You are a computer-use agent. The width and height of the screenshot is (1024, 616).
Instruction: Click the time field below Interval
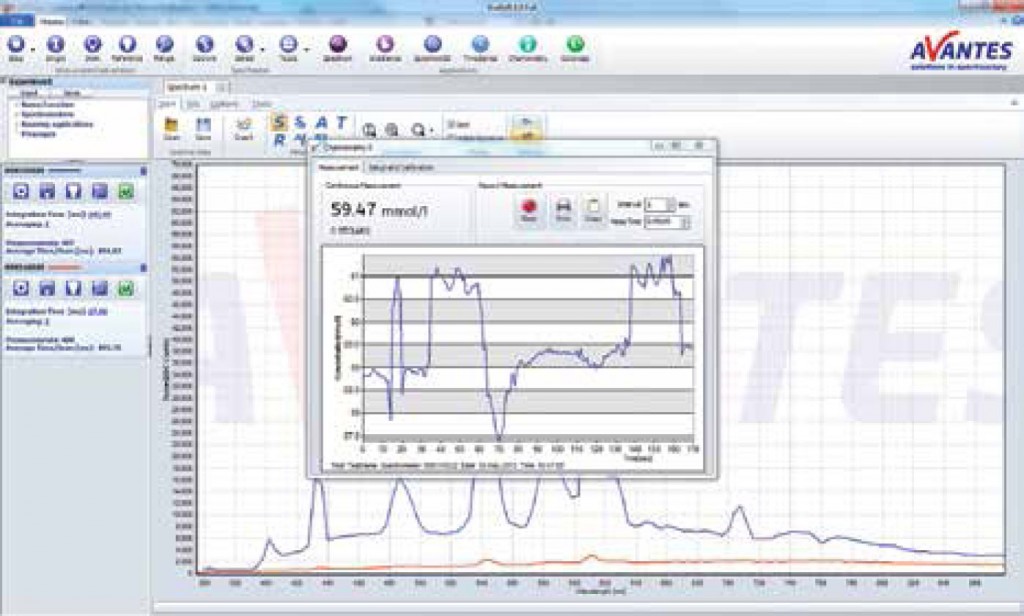(667, 222)
